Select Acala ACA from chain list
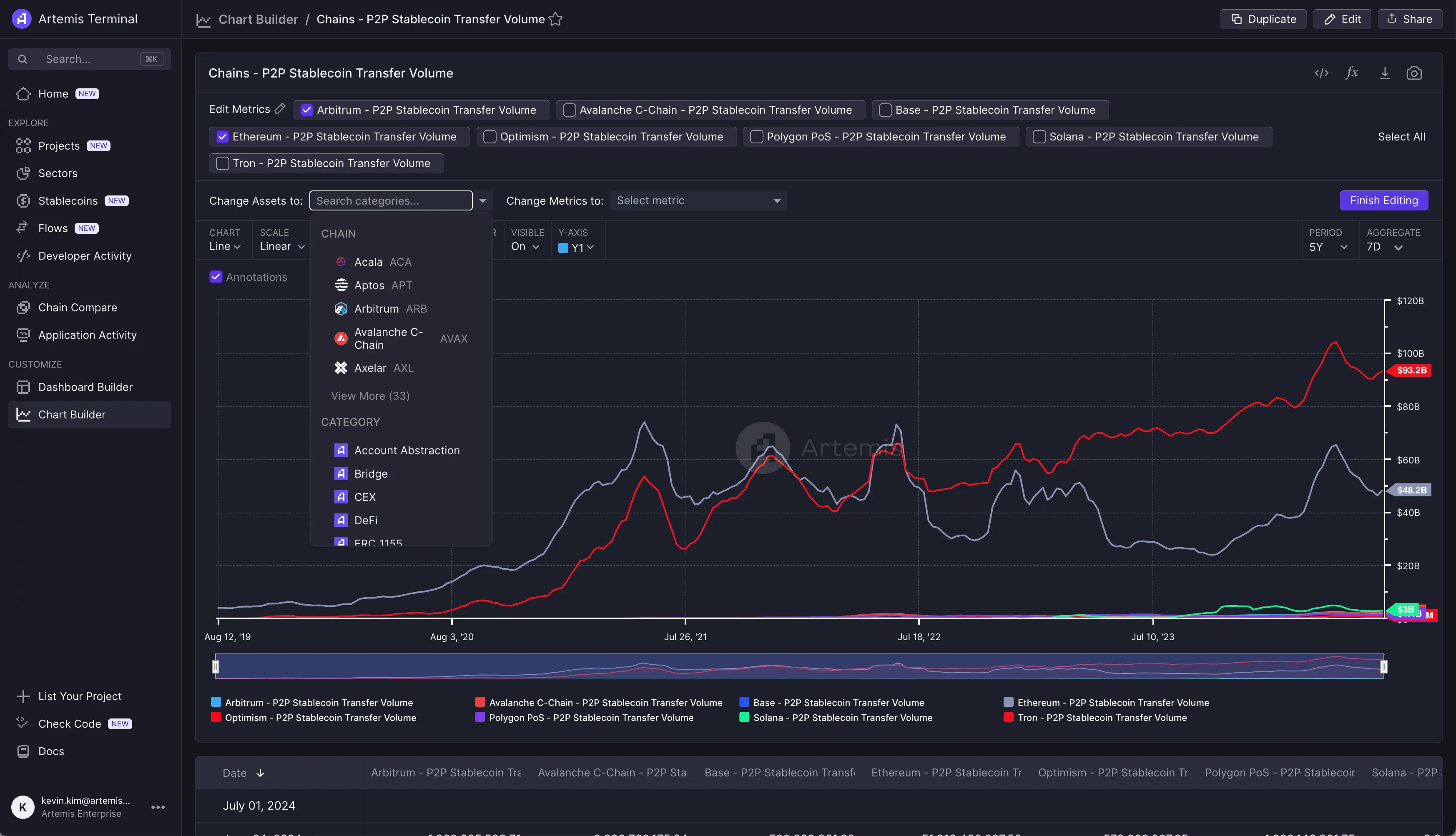This screenshot has width=1456, height=836. [401, 262]
